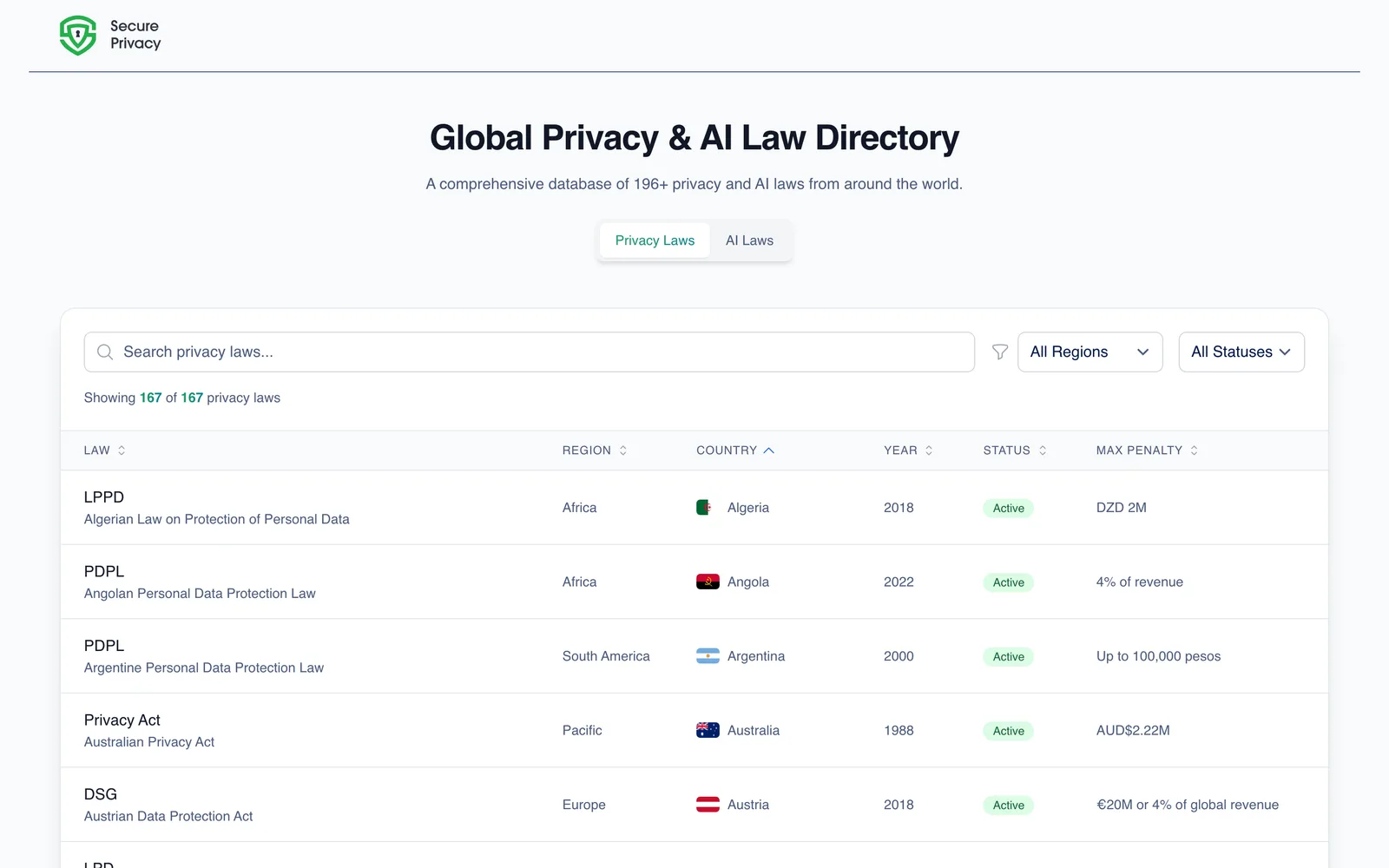
Task: Click the Angola flag icon
Action: pyautogui.click(x=708, y=582)
